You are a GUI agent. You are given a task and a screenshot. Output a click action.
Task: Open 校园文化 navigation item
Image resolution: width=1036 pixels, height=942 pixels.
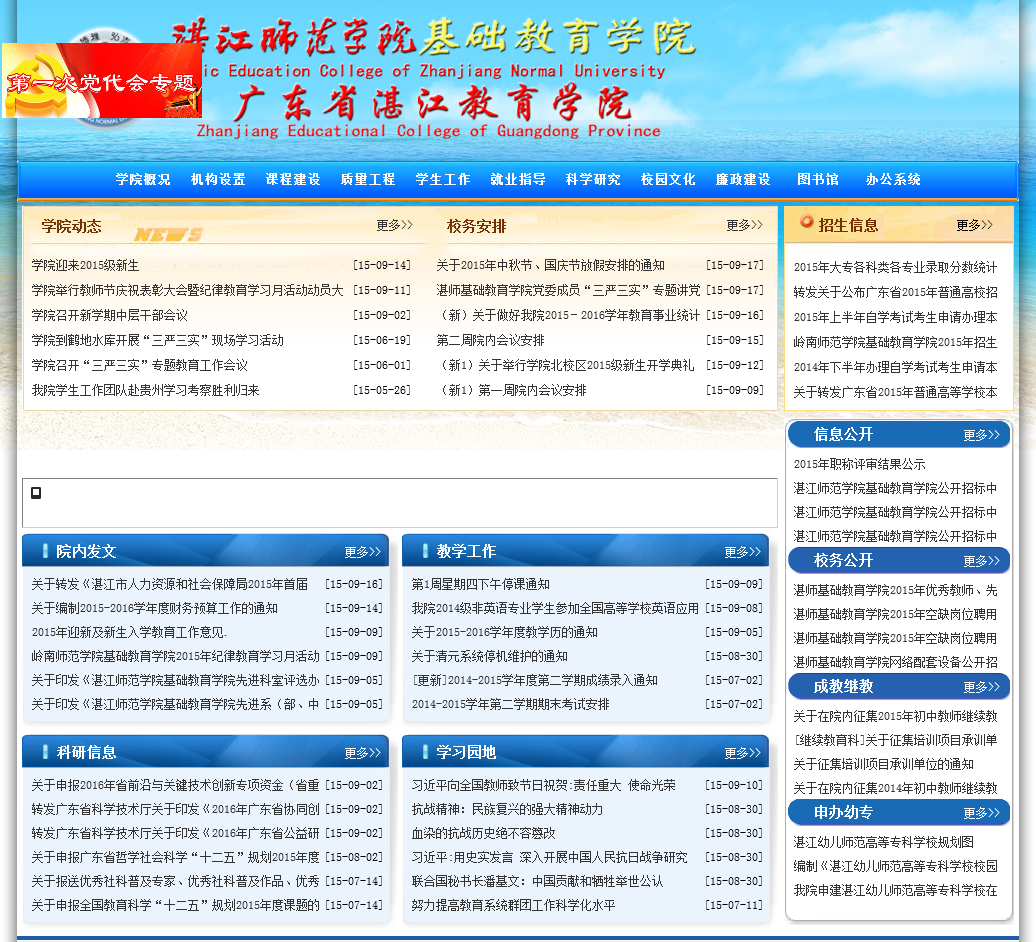[x=668, y=179]
